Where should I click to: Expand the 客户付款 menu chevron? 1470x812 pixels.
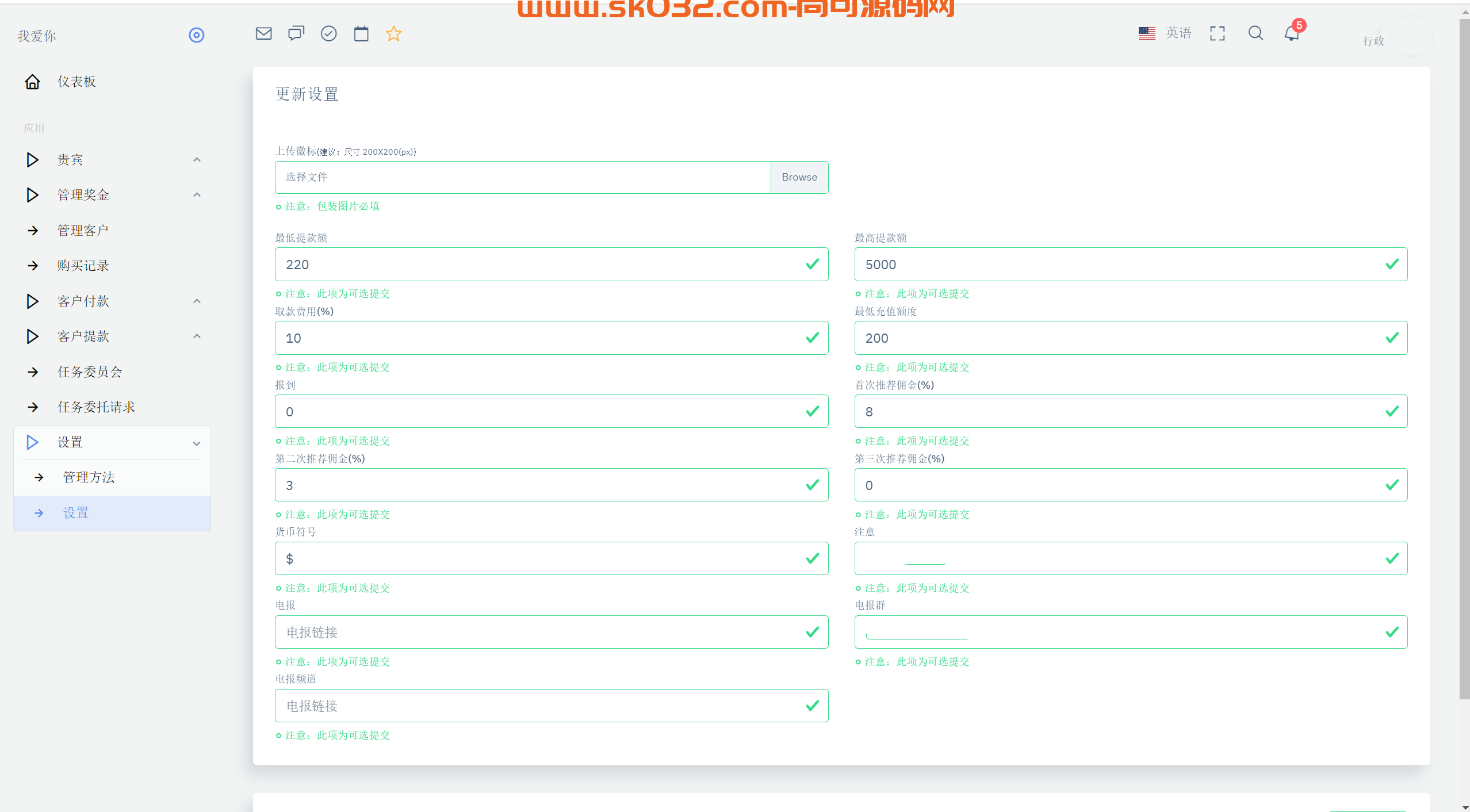tap(197, 301)
